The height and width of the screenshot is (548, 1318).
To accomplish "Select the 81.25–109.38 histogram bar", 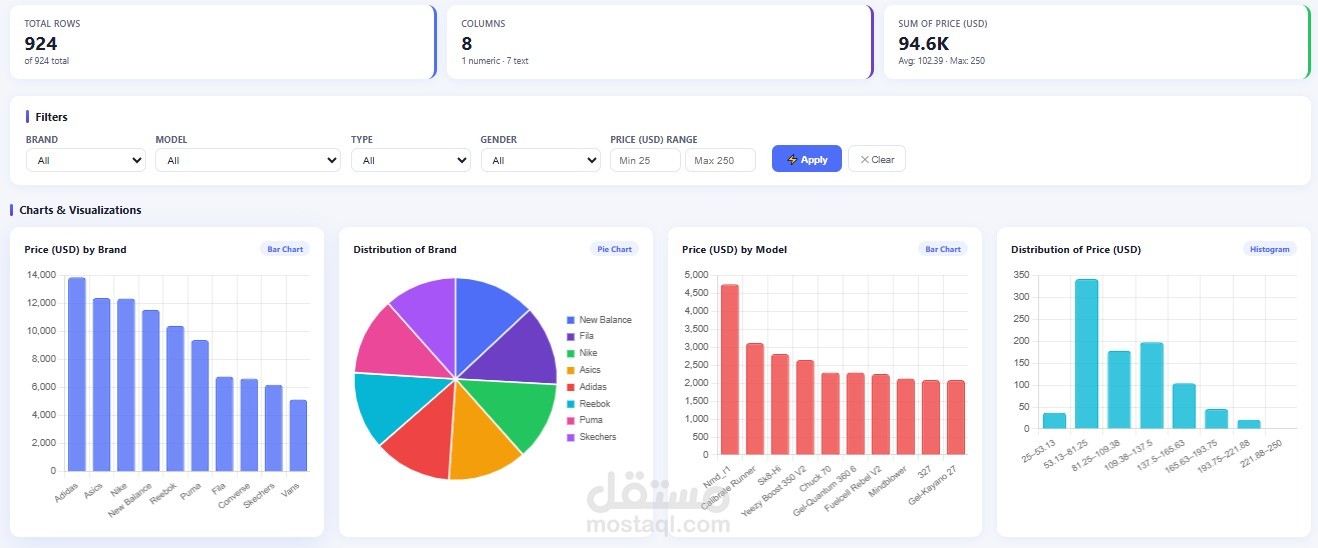I will point(1119,390).
